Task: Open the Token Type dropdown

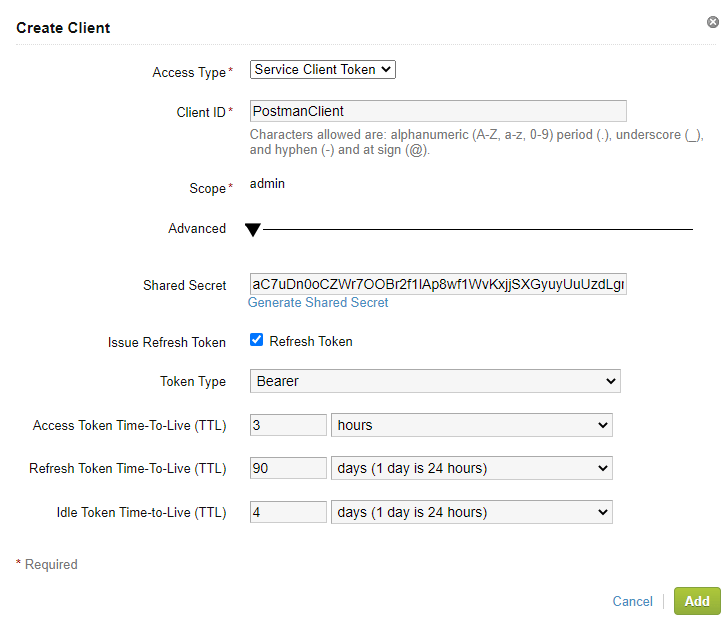Action: click(x=435, y=381)
